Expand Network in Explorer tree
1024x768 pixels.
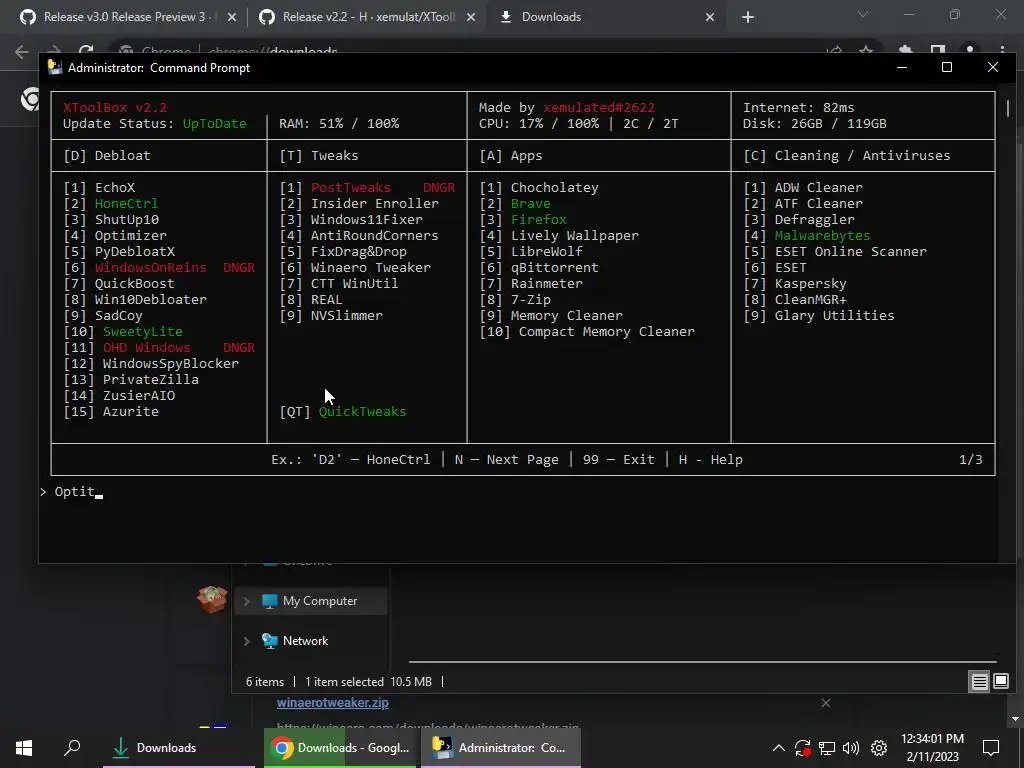click(x=247, y=641)
